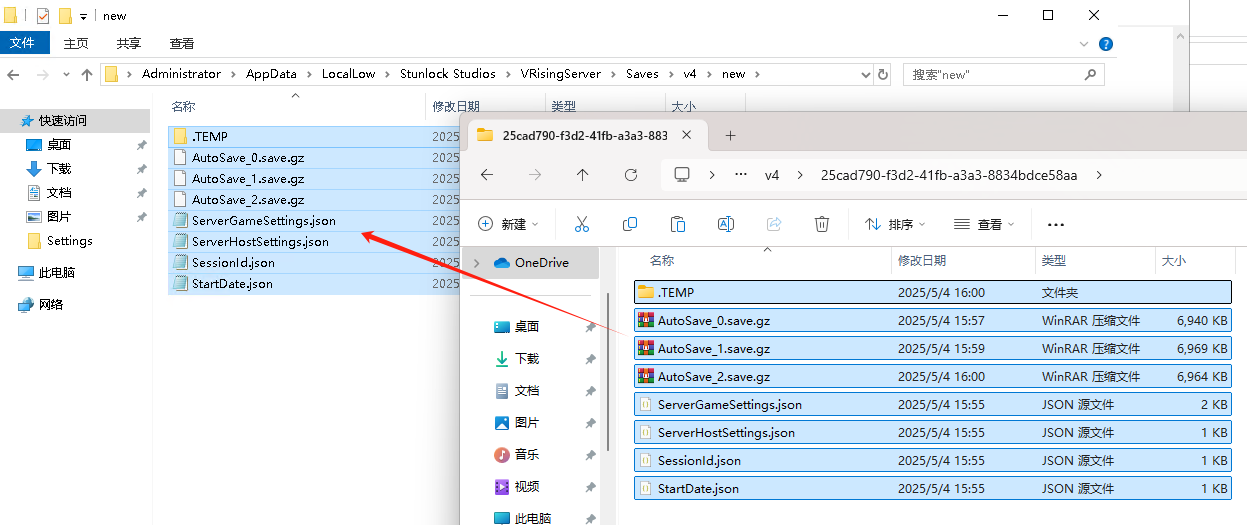This screenshot has height=525, width=1247.
Task: Select Settings folder in 'new' window sidebar
Action: click(69, 241)
